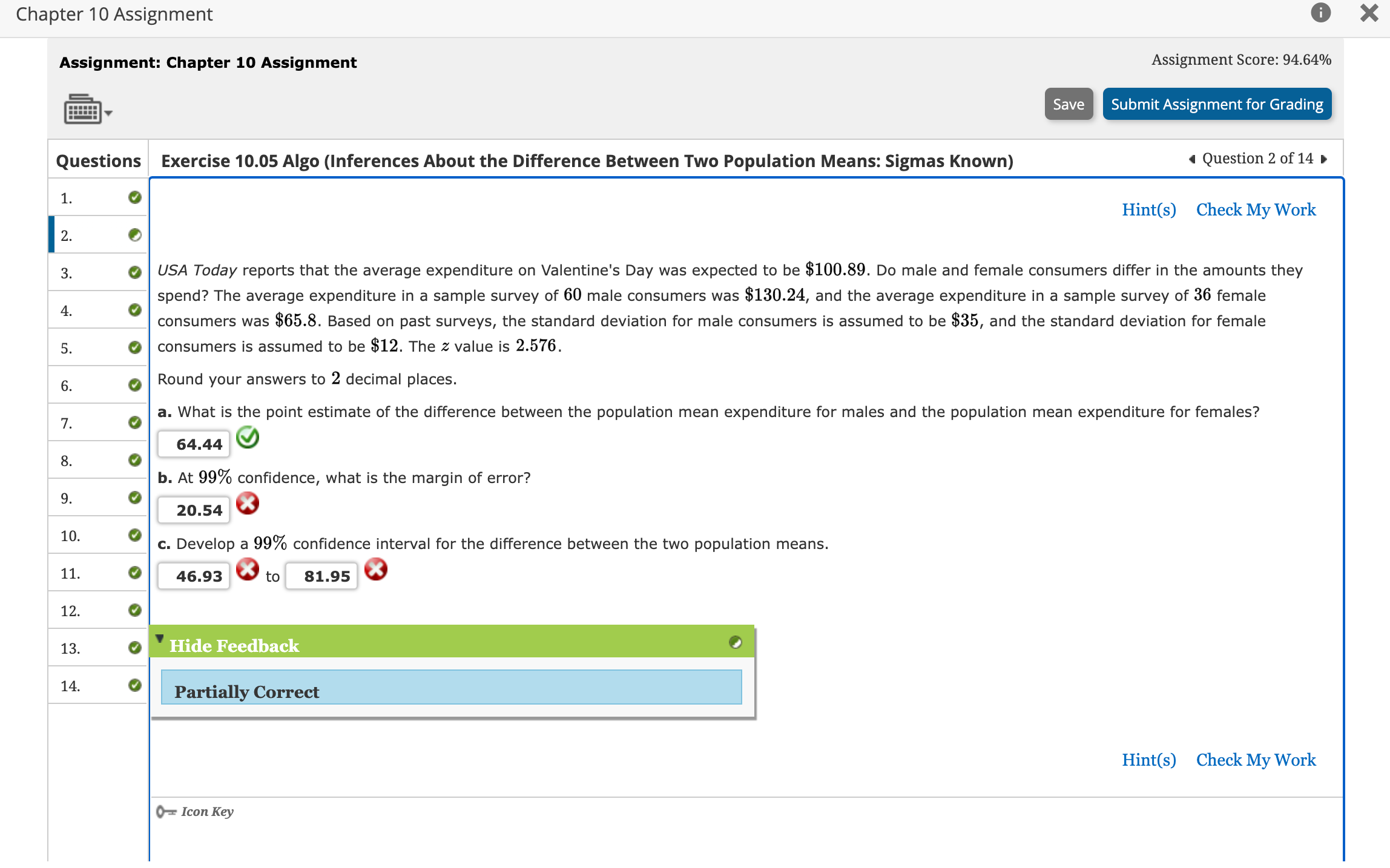Open the on-screen keyboard tool icon
Image resolution: width=1390 pixels, height=868 pixels.
pos(82,110)
